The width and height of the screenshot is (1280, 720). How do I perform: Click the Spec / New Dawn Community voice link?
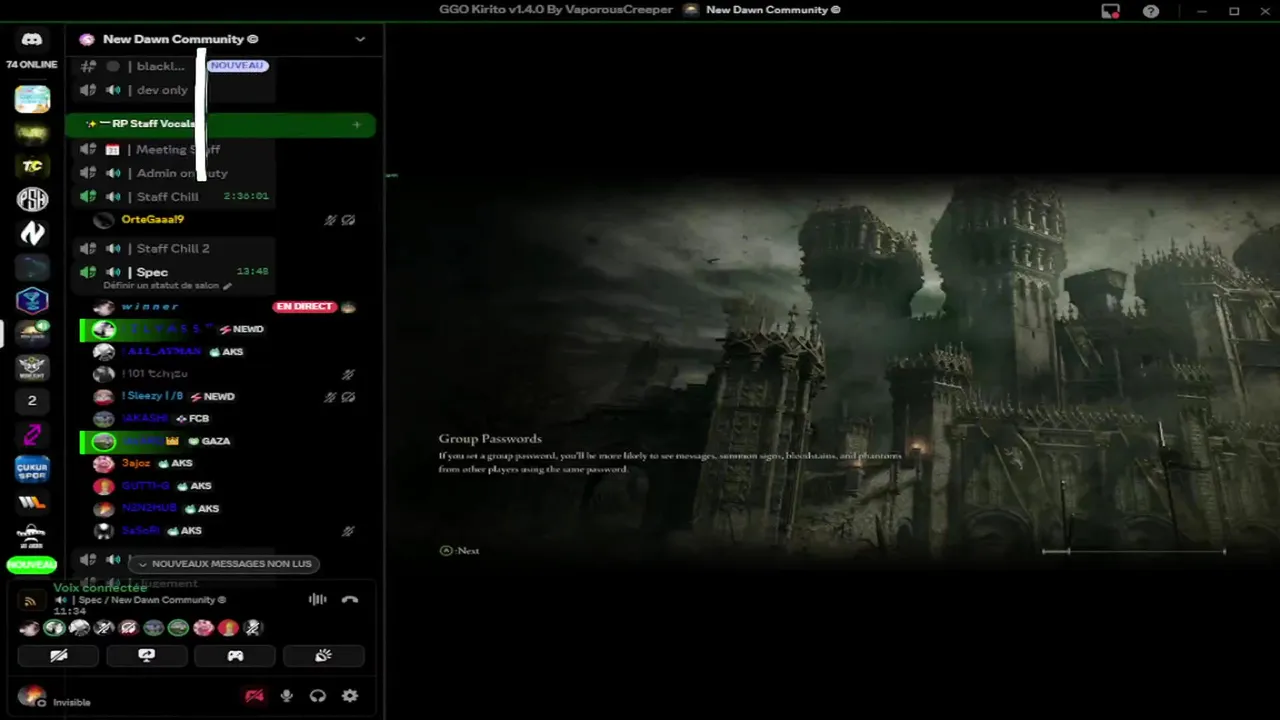click(152, 600)
